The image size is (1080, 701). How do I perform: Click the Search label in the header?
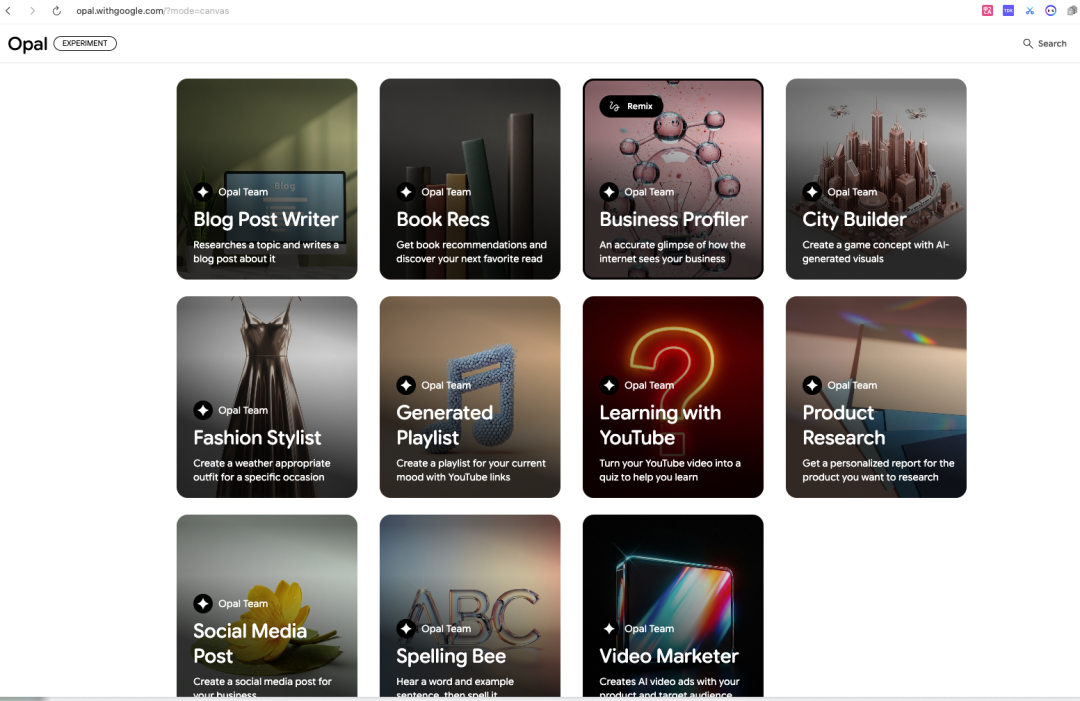[x=1052, y=43]
